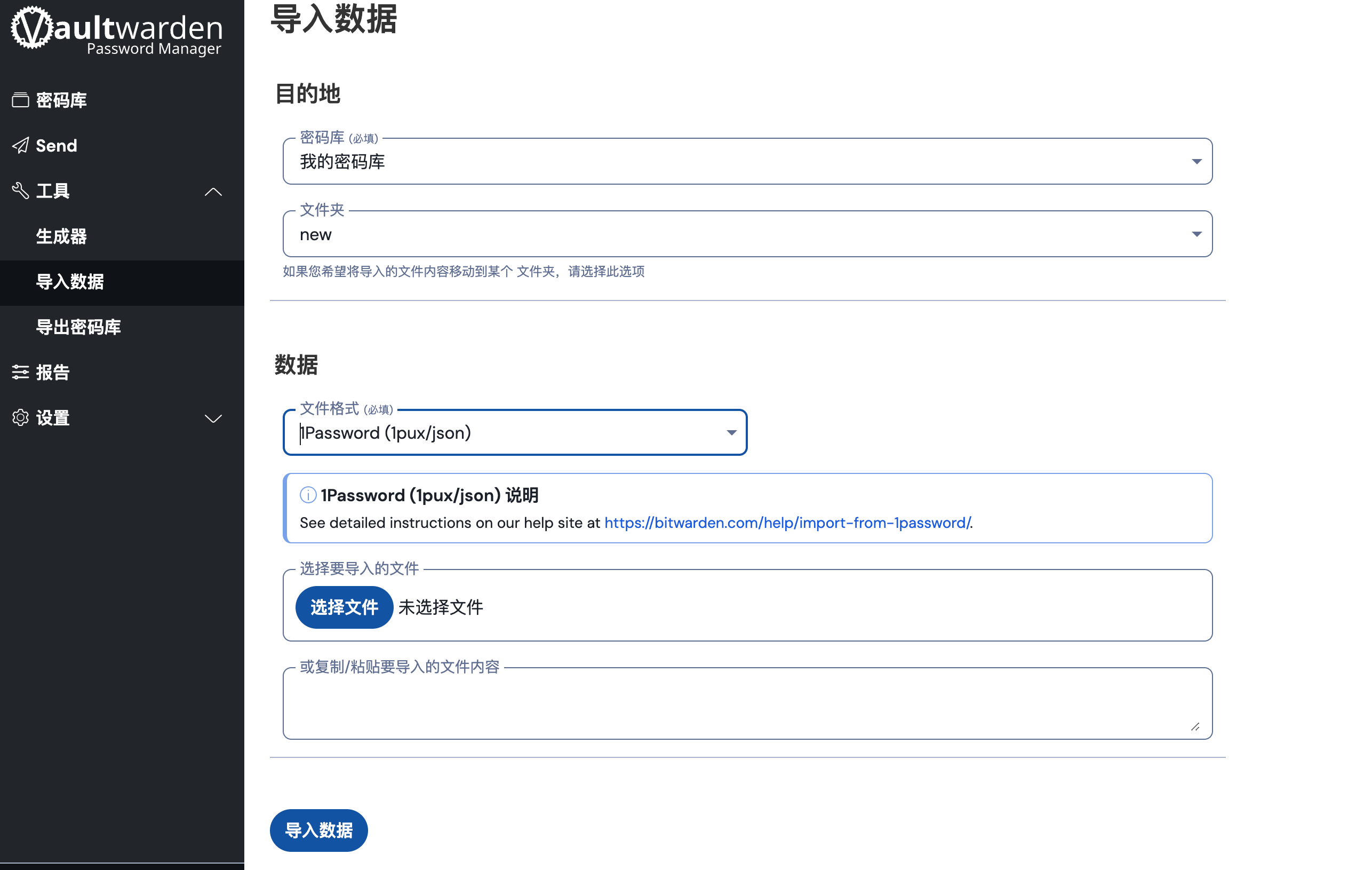Screen dimensions: 1372x870
Task: Open the 文件夹 dropdown showing new
Action: coord(747,234)
